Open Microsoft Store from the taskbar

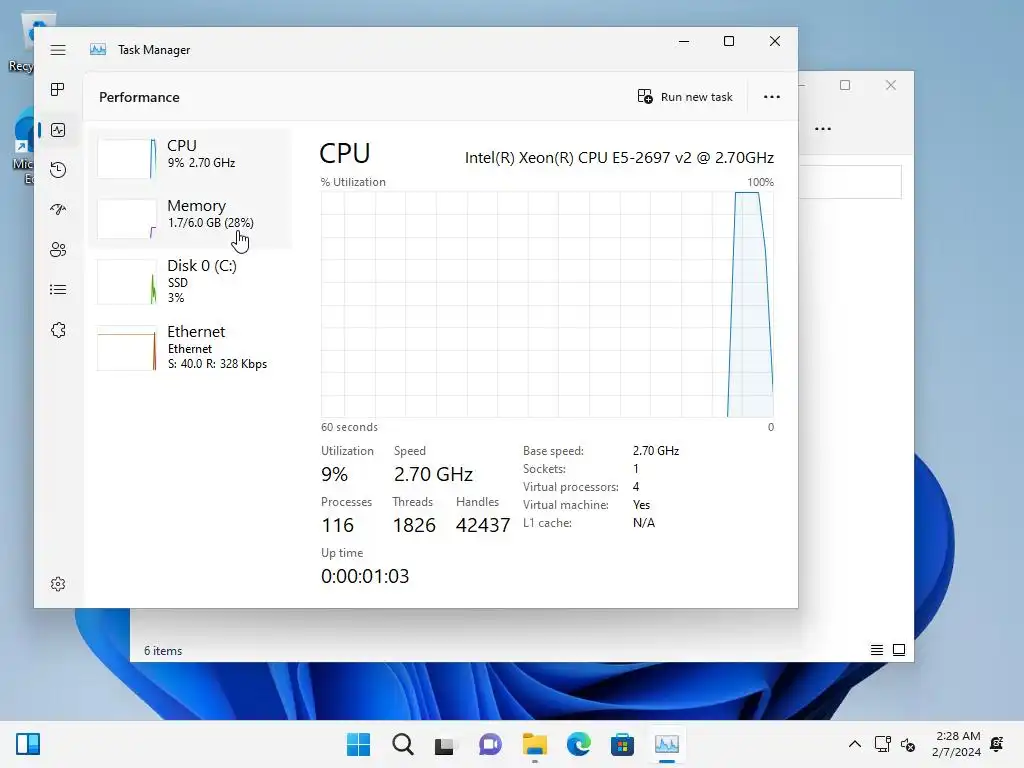point(622,744)
